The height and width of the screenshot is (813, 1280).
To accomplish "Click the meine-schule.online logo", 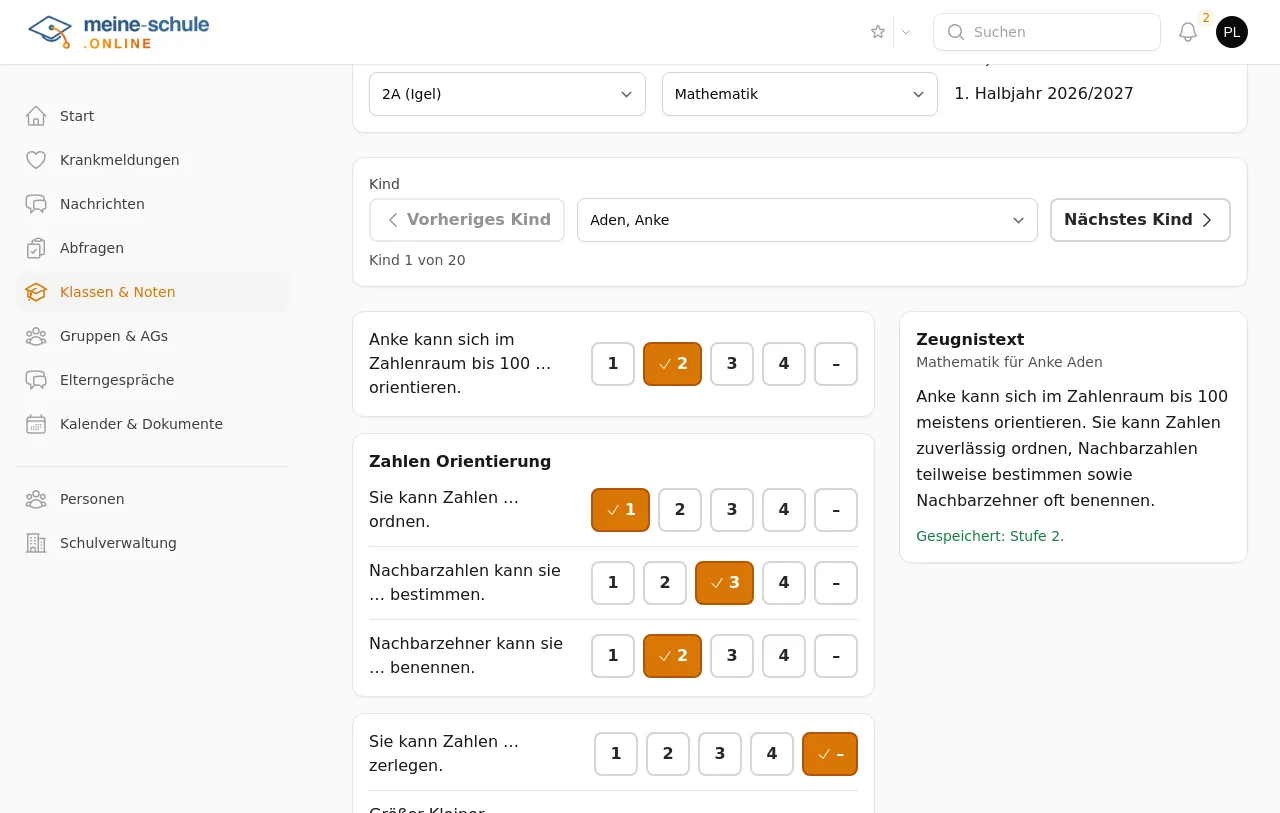I will (119, 32).
